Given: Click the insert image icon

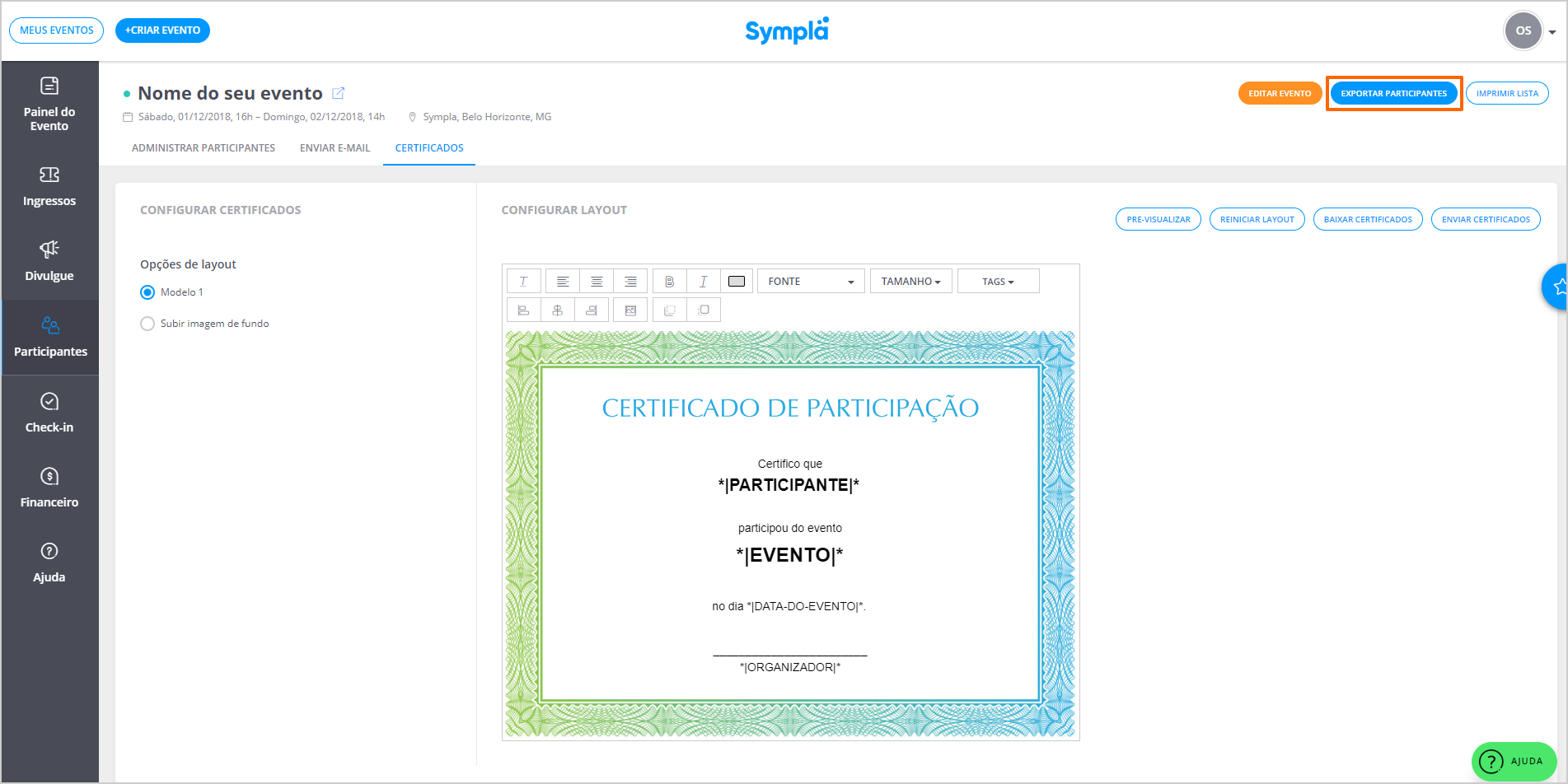Looking at the screenshot, I should [630, 310].
